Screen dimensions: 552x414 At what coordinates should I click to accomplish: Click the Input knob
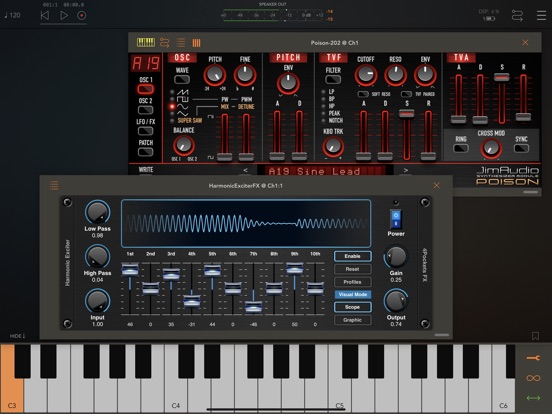[x=98, y=301]
